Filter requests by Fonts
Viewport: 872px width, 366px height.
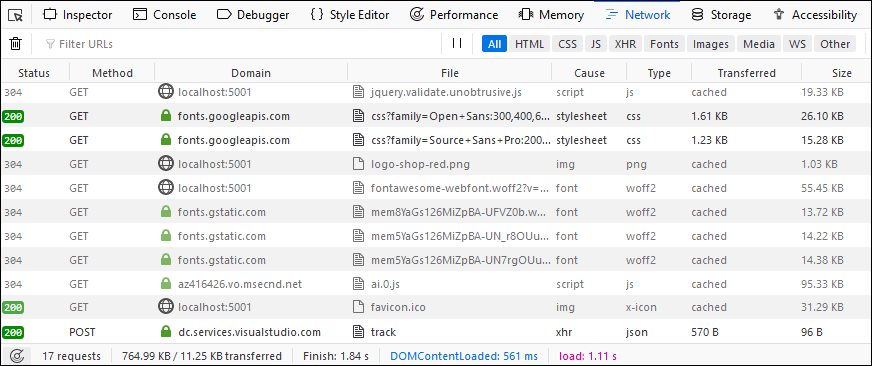tap(665, 44)
